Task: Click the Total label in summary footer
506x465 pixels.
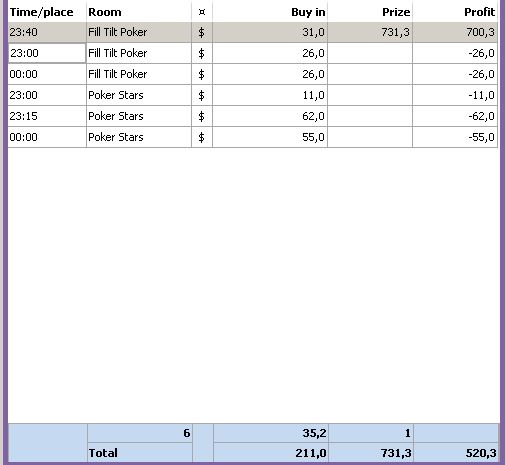Action: pos(103,453)
